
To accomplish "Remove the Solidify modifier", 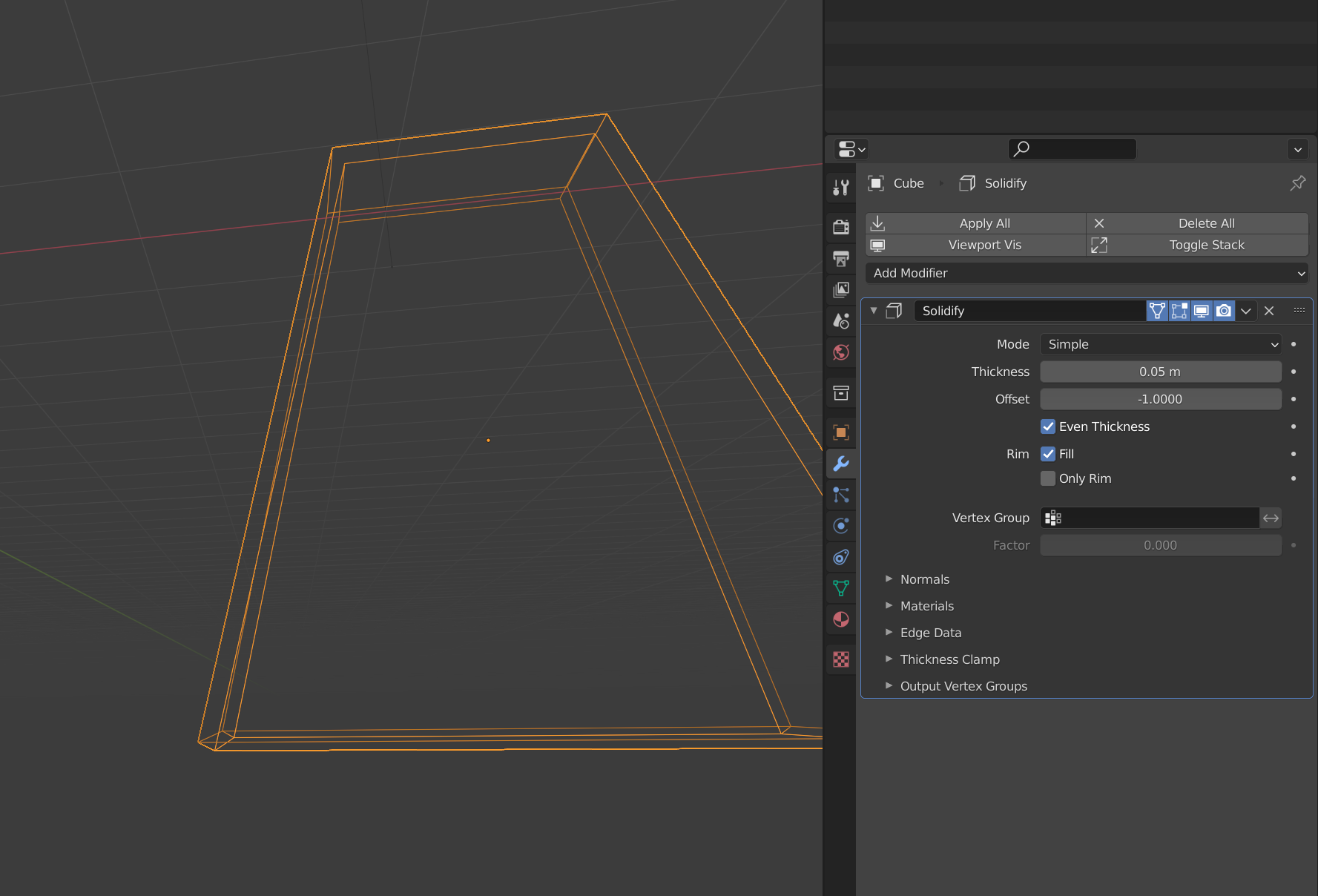I will tap(1269, 311).
